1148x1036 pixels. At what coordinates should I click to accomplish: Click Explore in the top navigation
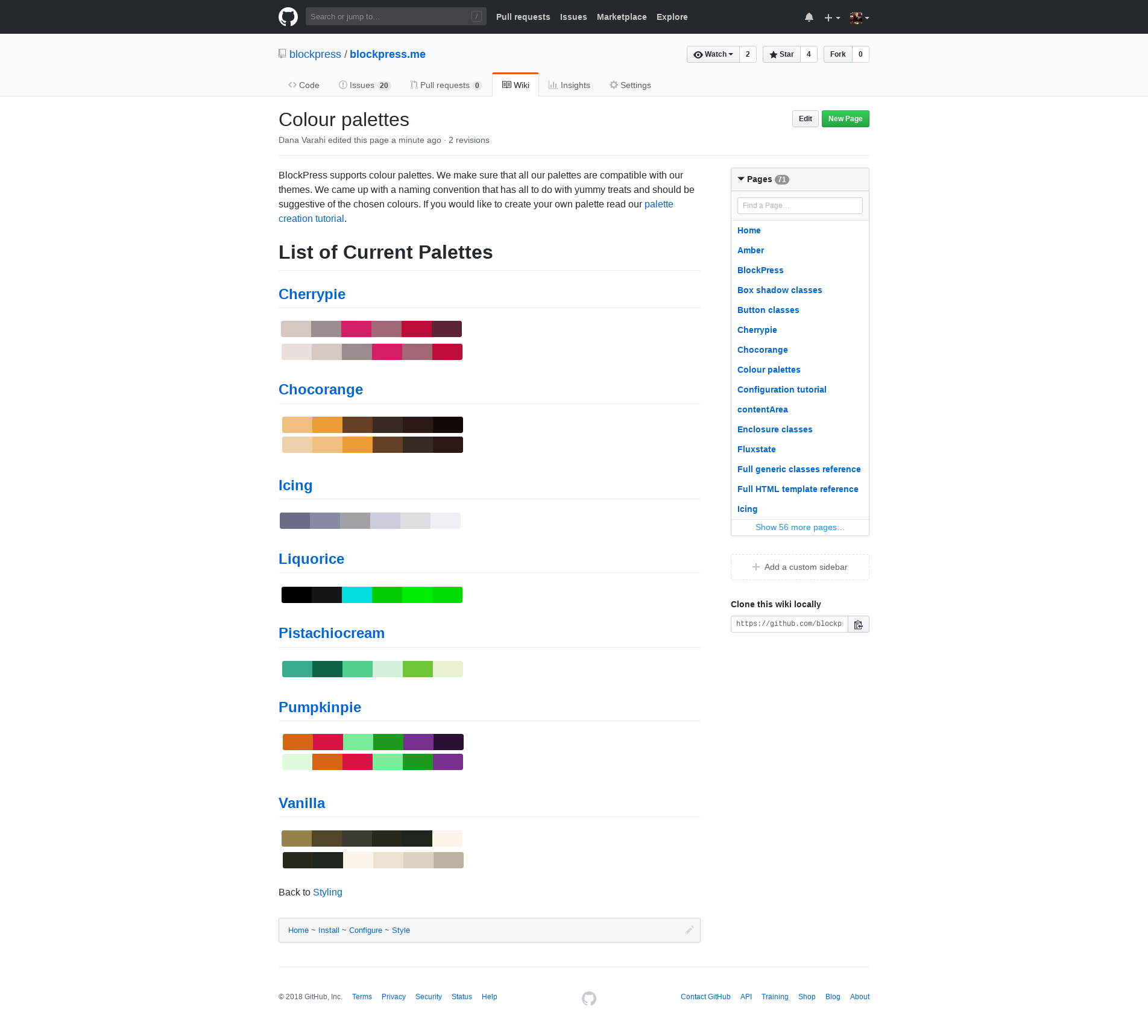[672, 17]
